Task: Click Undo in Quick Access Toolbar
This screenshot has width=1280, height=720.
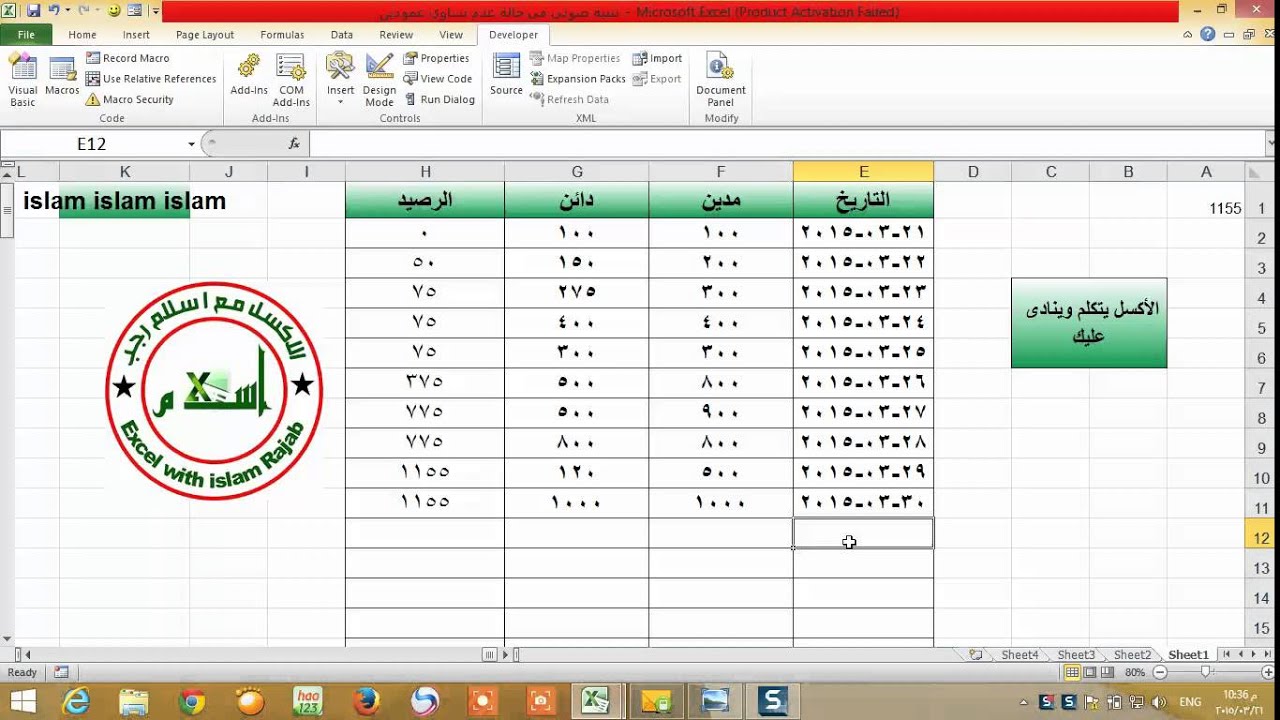Action: click(54, 11)
